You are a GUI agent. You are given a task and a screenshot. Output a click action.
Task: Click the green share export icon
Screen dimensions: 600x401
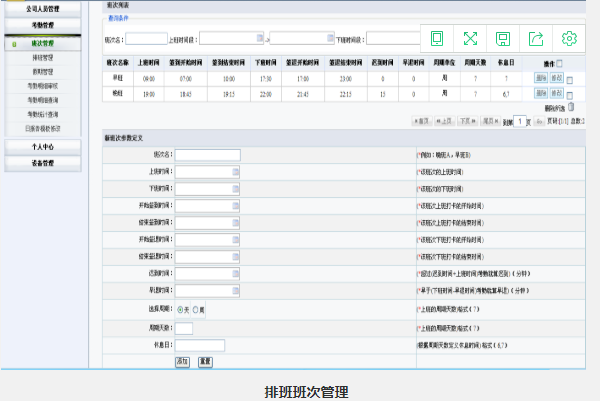point(536,39)
